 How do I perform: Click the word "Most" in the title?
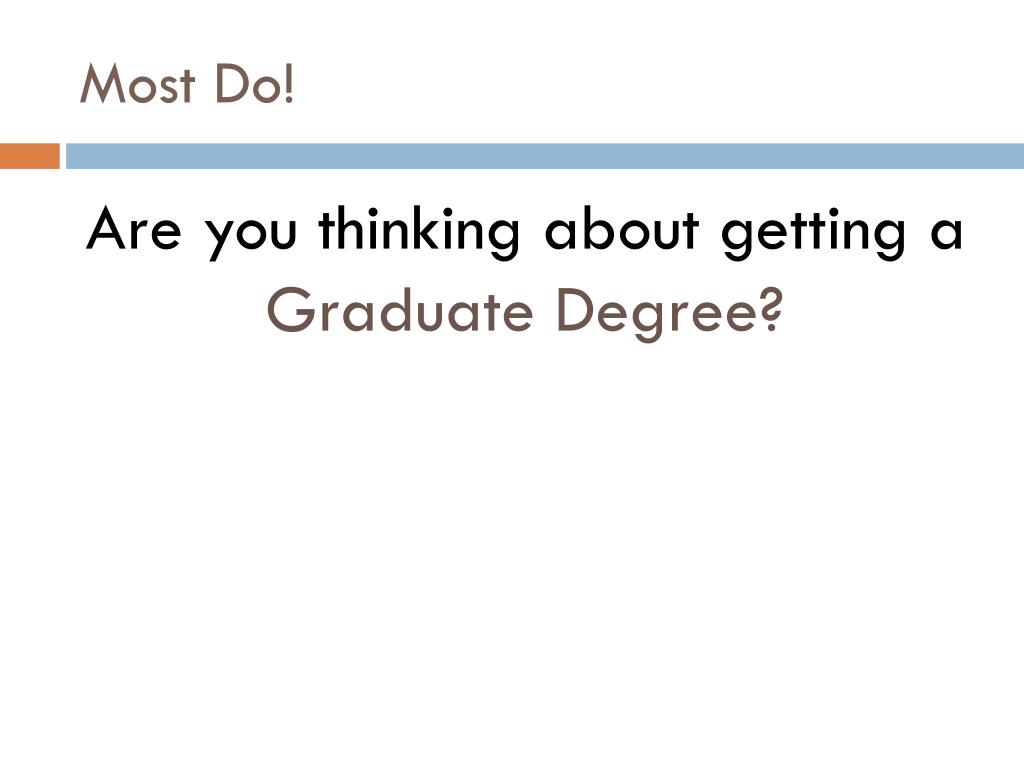click(x=137, y=84)
